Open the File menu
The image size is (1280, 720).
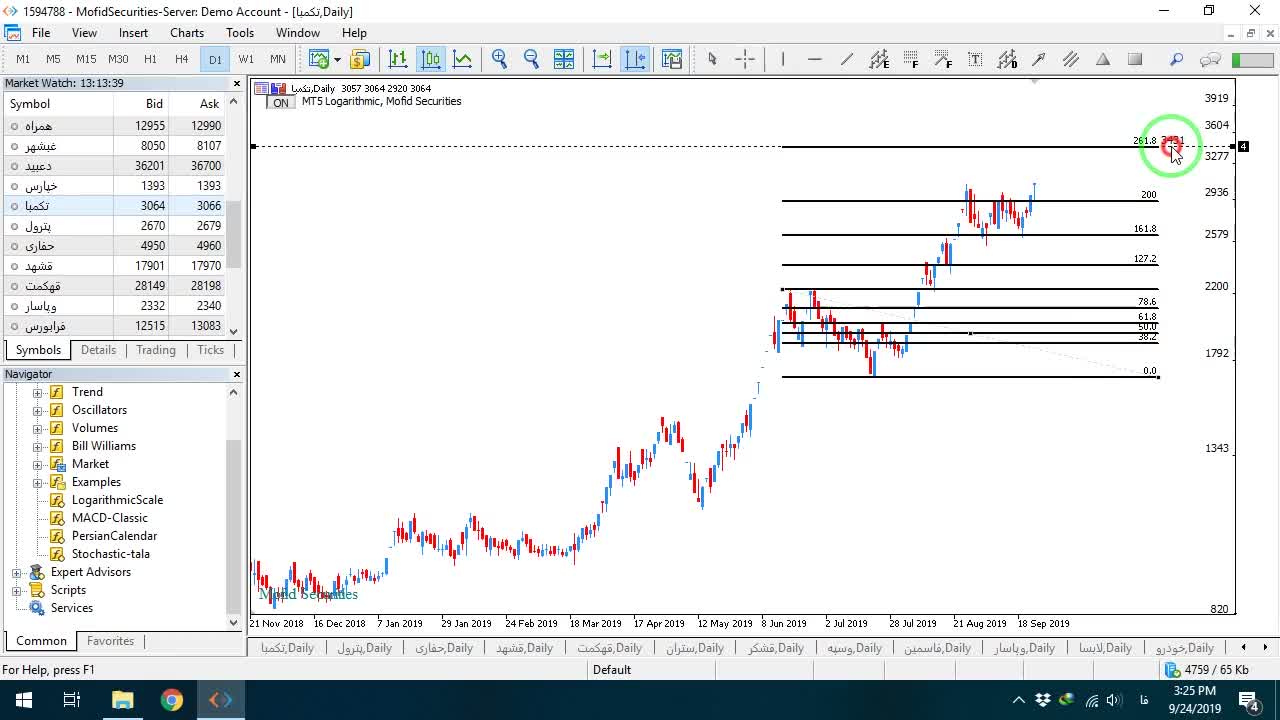coord(41,33)
